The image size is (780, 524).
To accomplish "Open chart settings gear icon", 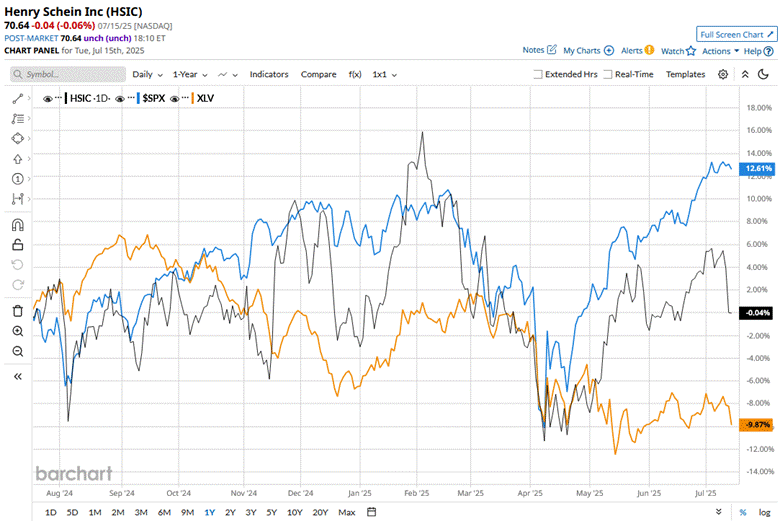I will point(723,74).
